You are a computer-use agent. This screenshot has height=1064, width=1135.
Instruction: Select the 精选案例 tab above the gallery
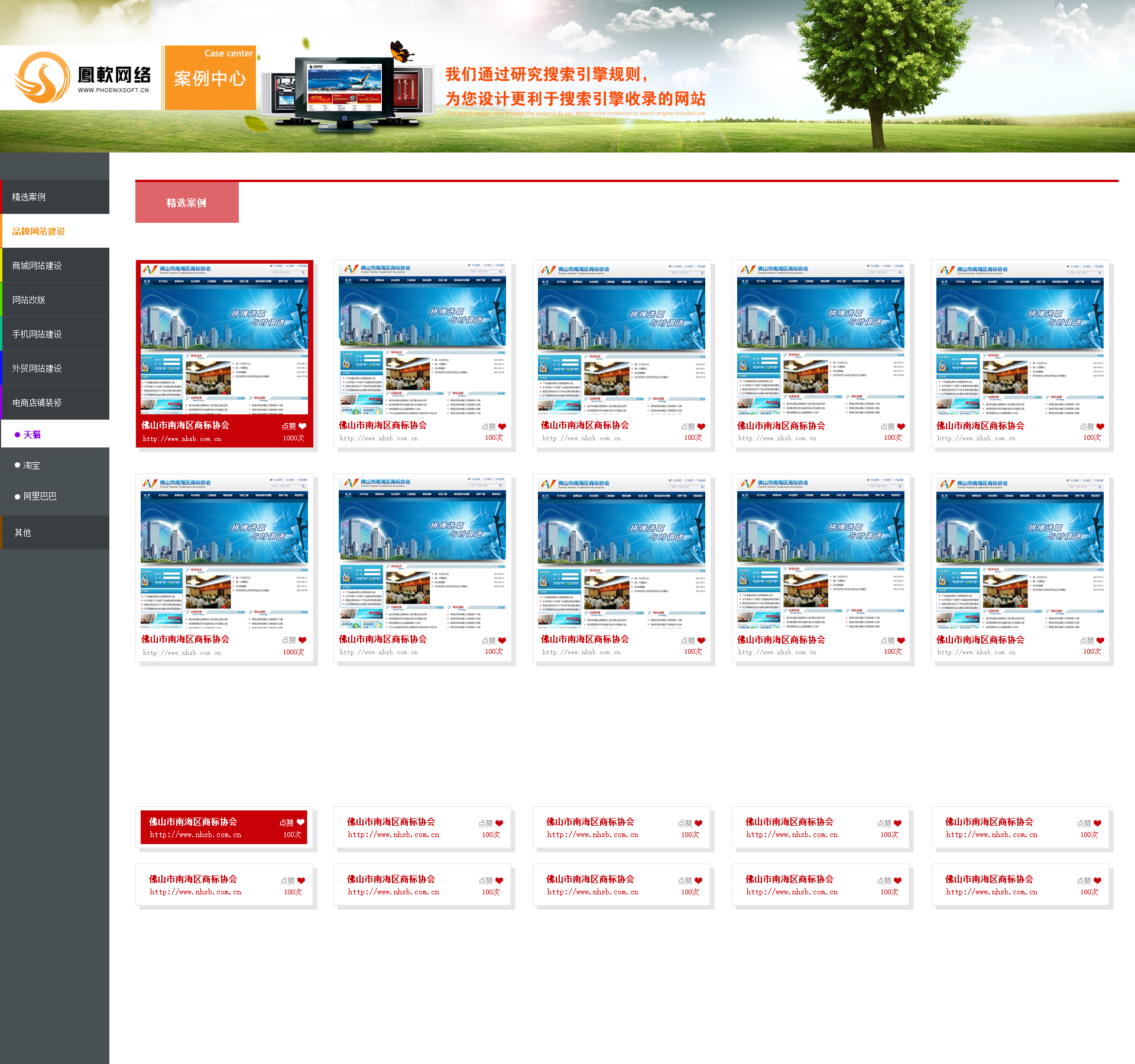click(187, 203)
